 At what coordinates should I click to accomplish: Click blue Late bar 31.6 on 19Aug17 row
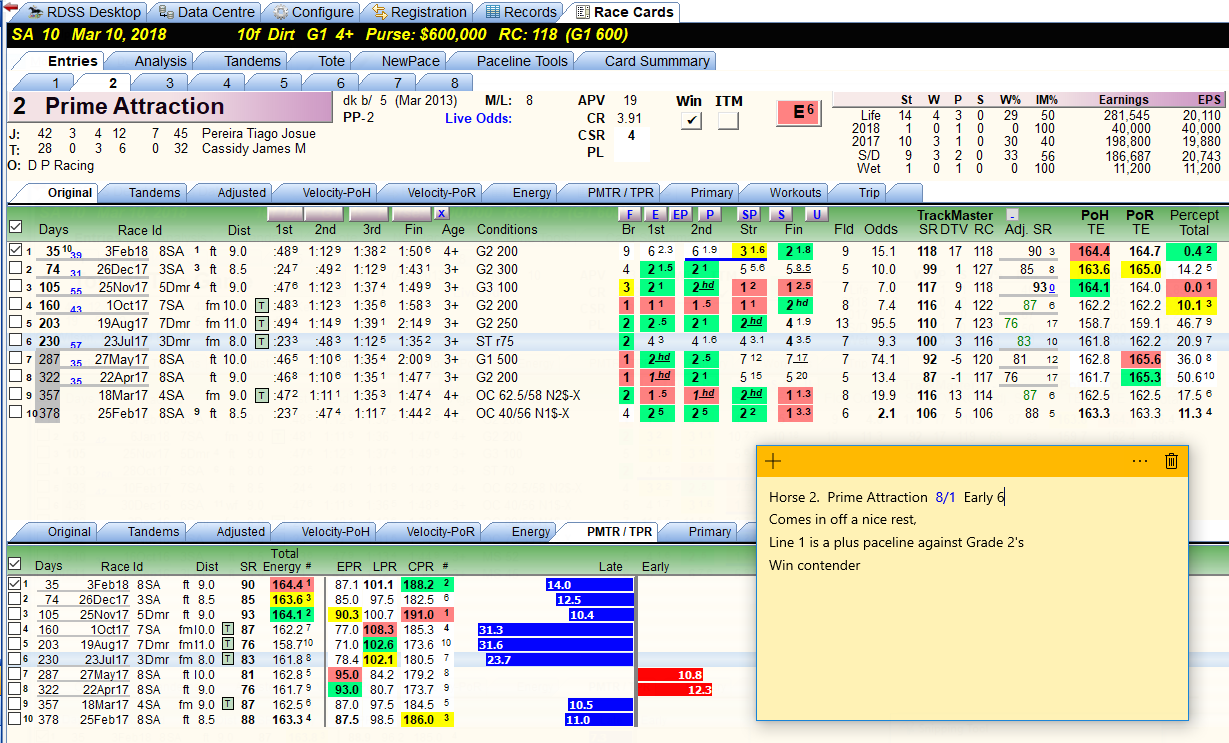(x=555, y=645)
